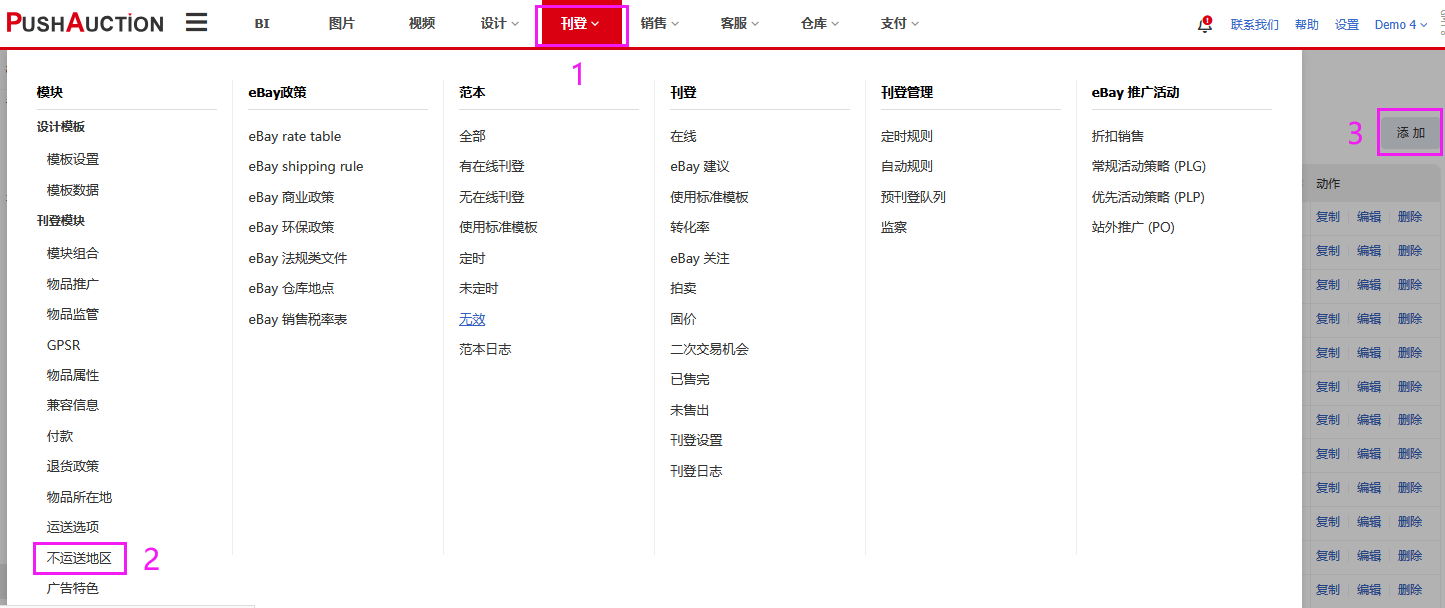The image size is (1445, 608).
Task: Open 广告特色 module
Action: pos(73,588)
